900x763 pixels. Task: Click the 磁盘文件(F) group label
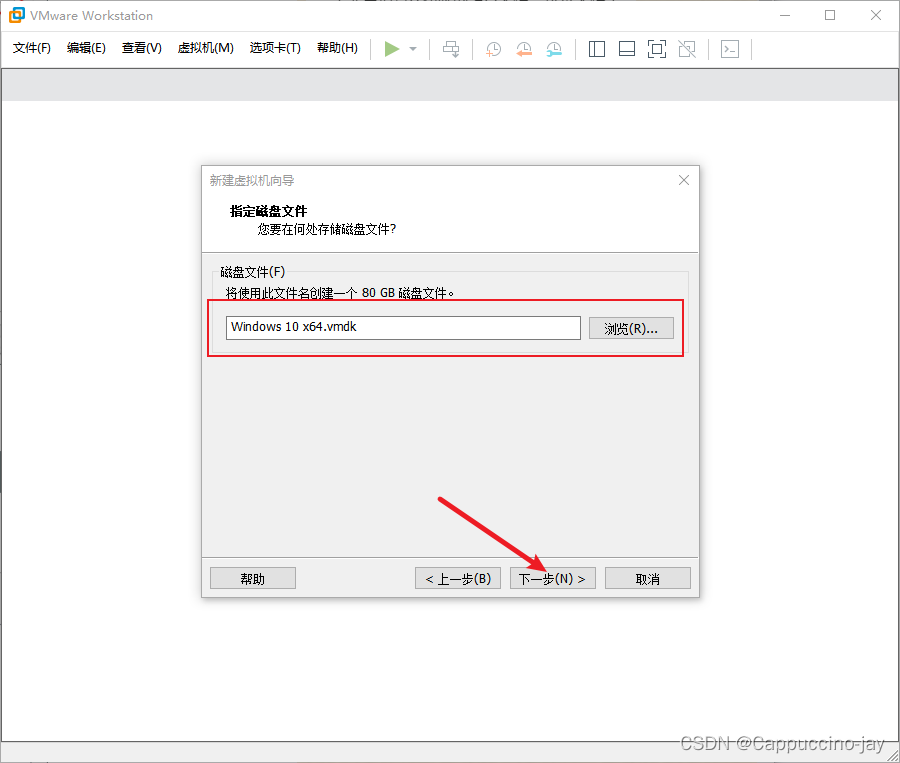[253, 272]
